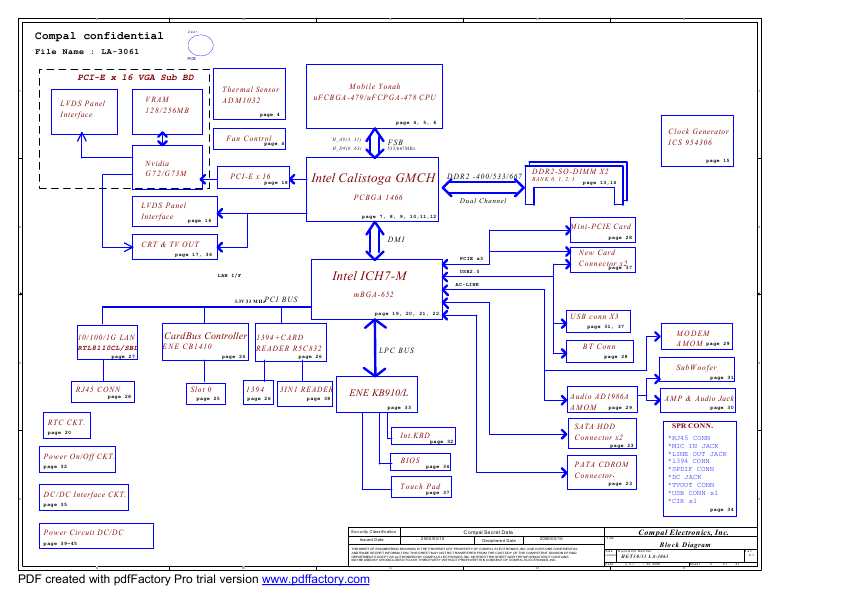This screenshot has width=842, height=595.
Task: Click the "Block Diagram" title in the title block
Action: coord(685,545)
